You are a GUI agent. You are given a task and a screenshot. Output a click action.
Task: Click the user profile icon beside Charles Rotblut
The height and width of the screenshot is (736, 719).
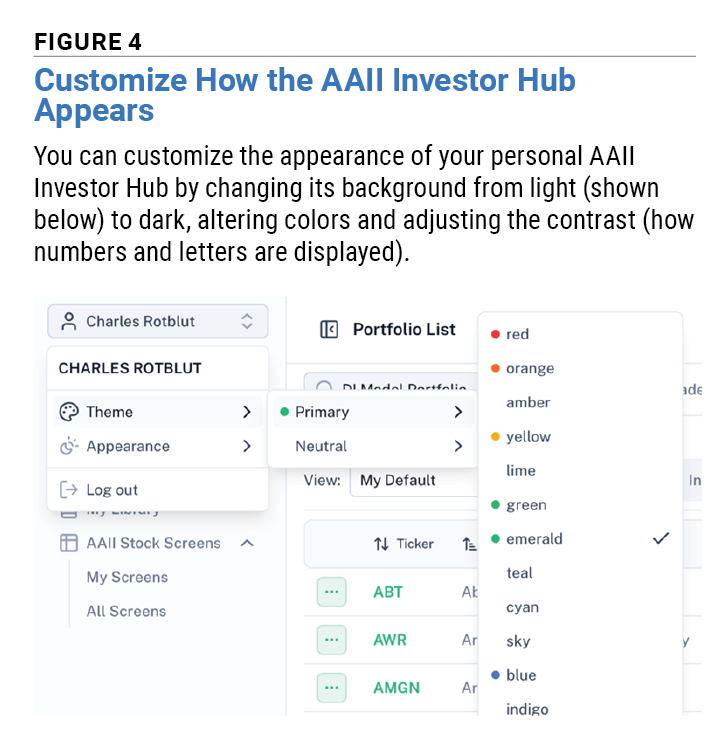69,322
